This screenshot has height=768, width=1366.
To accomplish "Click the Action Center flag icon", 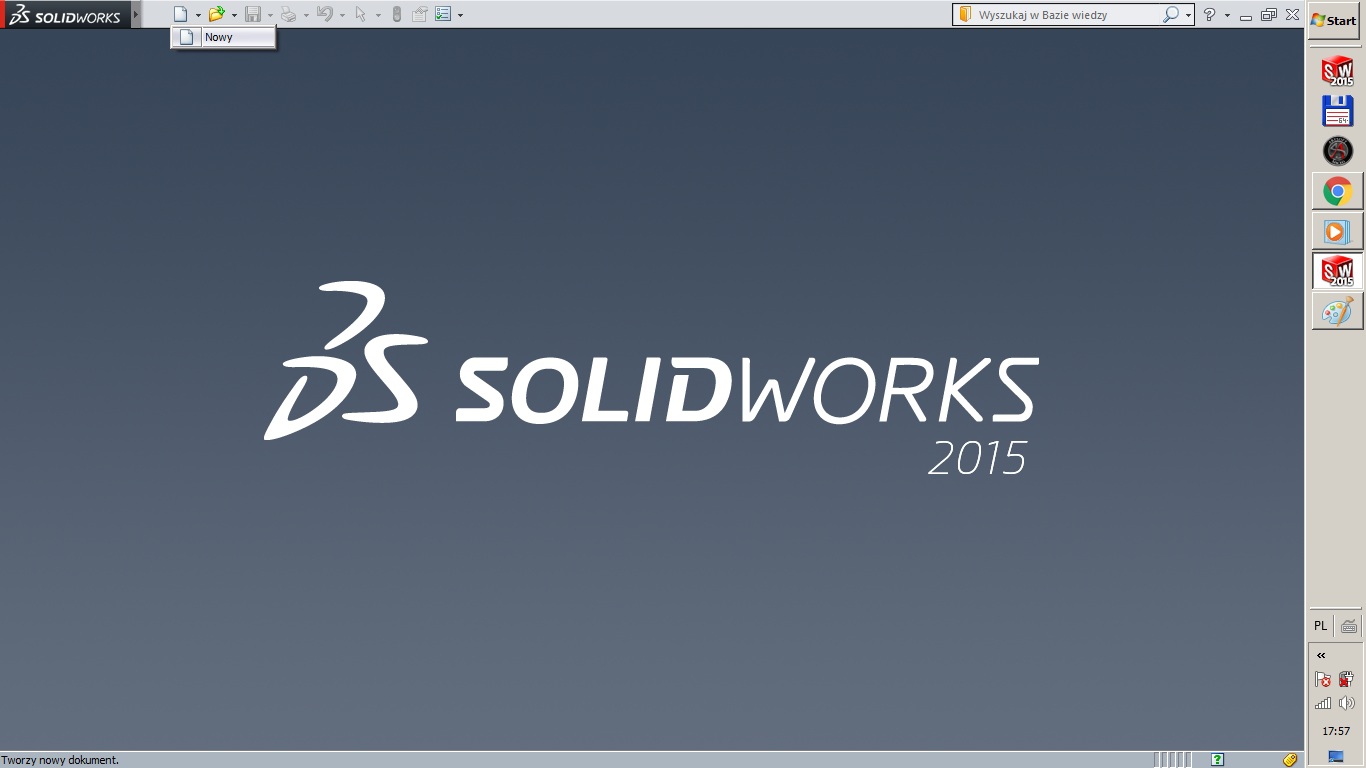I will (x=1323, y=679).
